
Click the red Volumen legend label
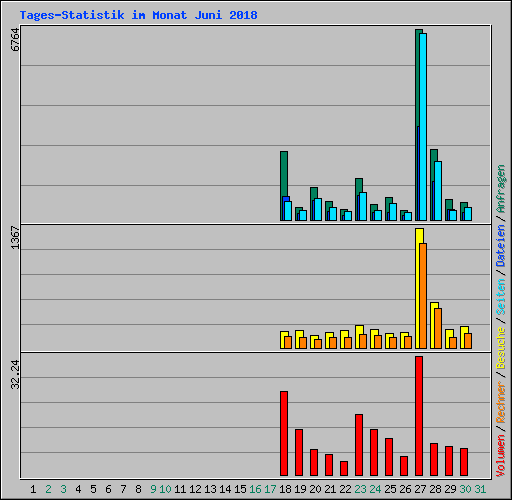tap(501, 455)
